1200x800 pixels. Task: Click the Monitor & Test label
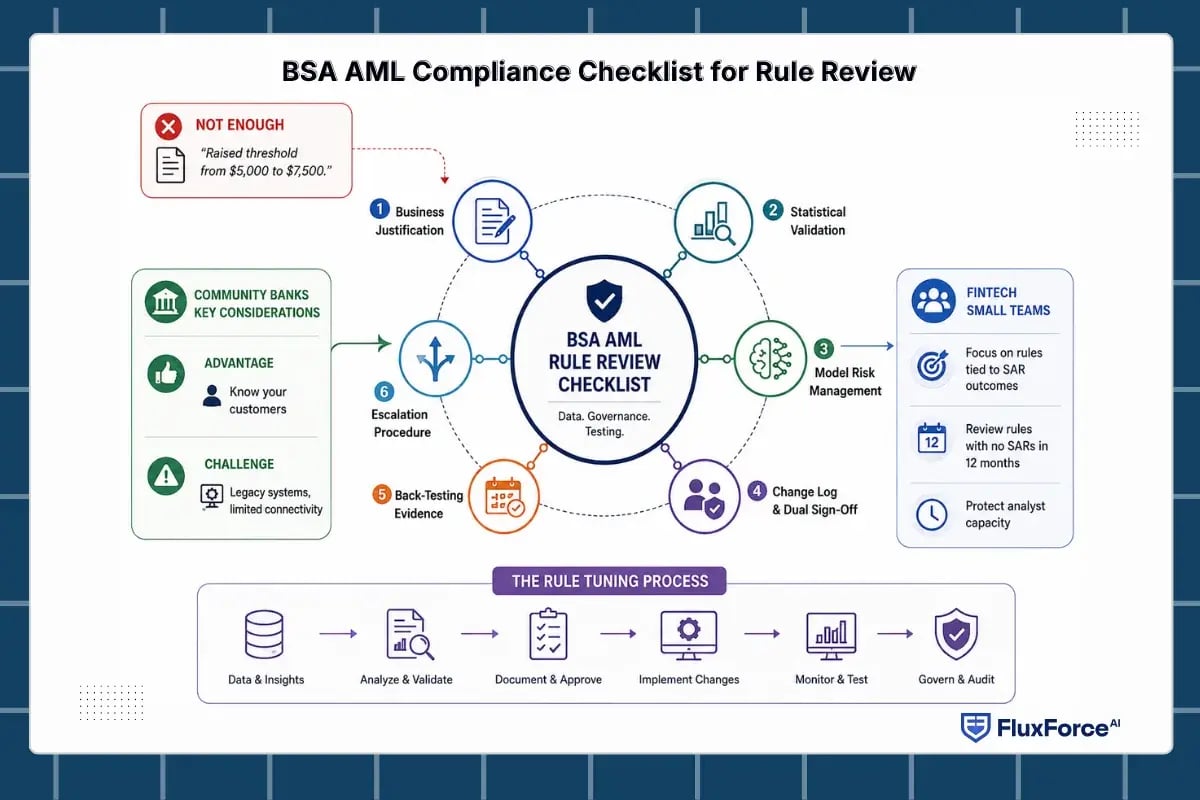tap(831, 680)
